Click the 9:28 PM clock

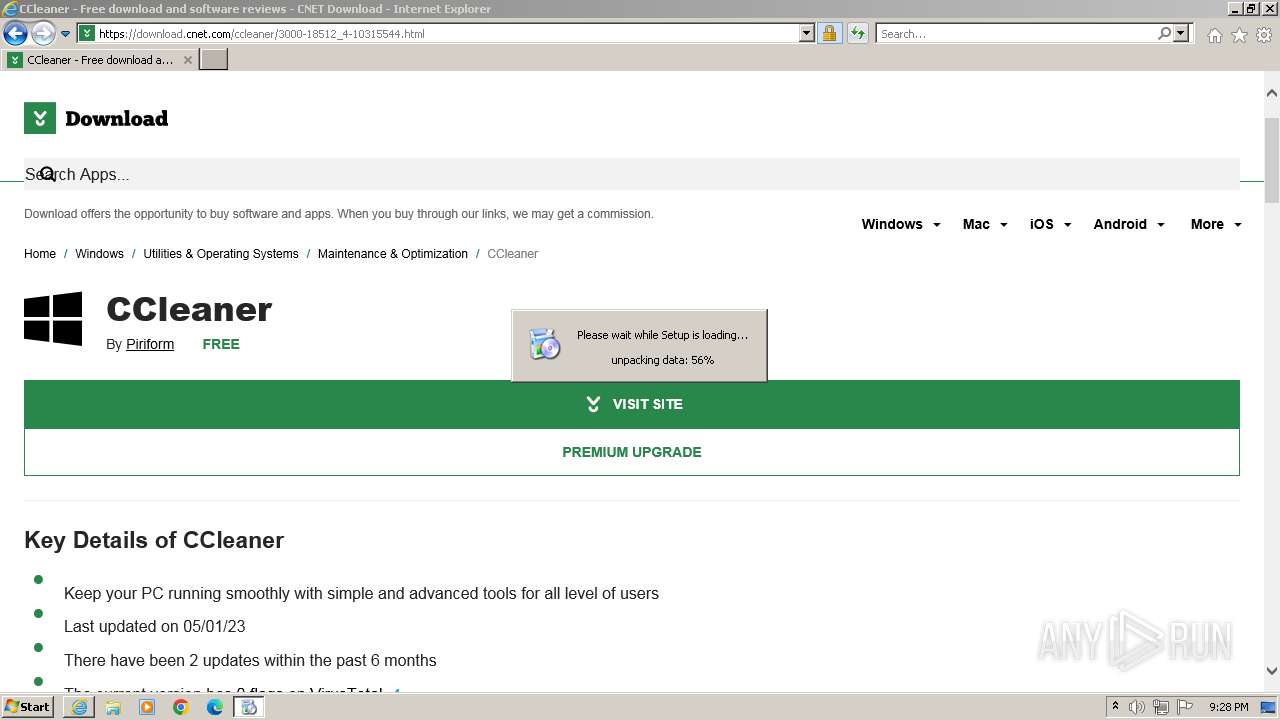coord(1228,707)
